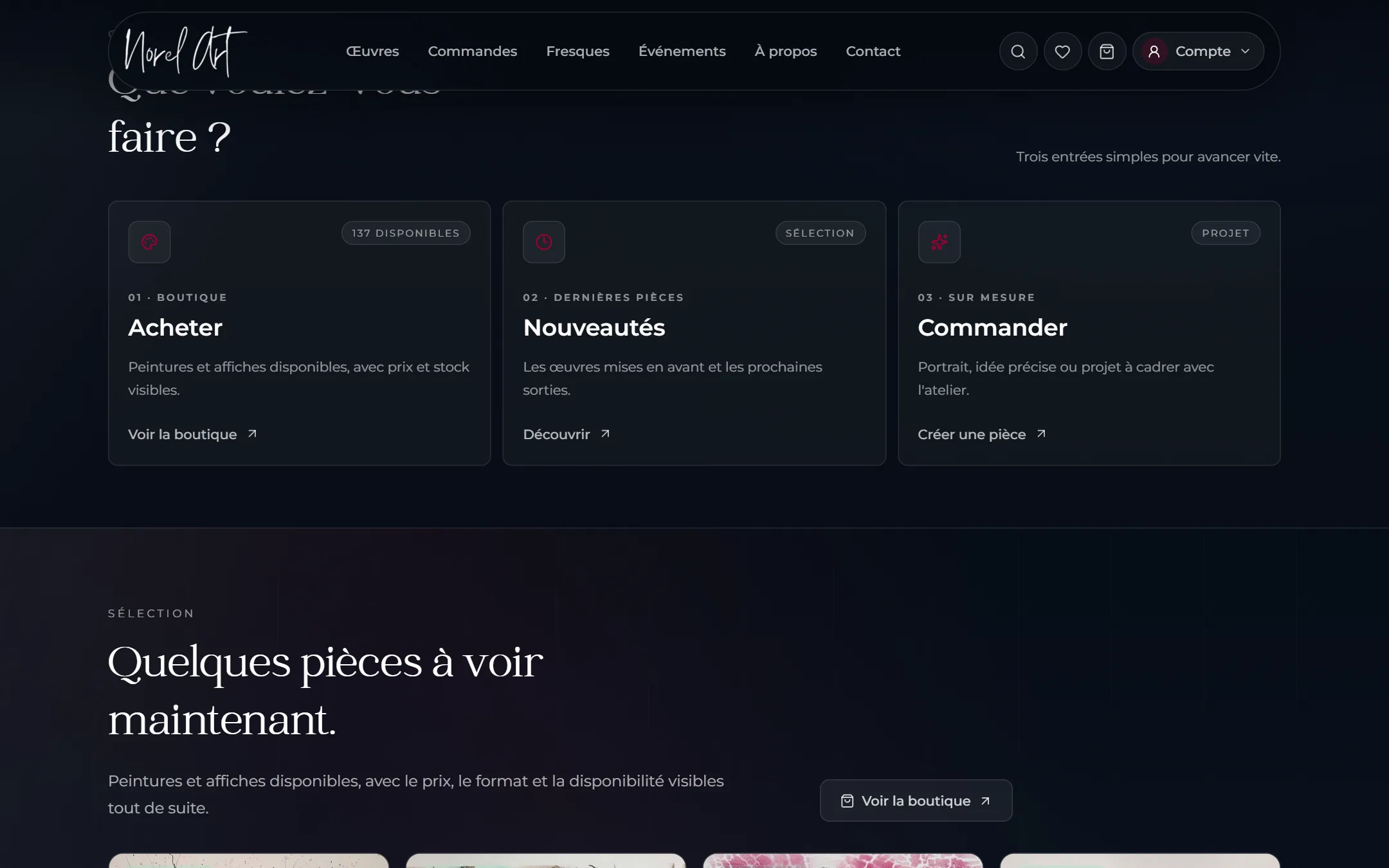Navigate to Événements in the header
Viewport: 1389px width, 868px height.
(x=682, y=51)
